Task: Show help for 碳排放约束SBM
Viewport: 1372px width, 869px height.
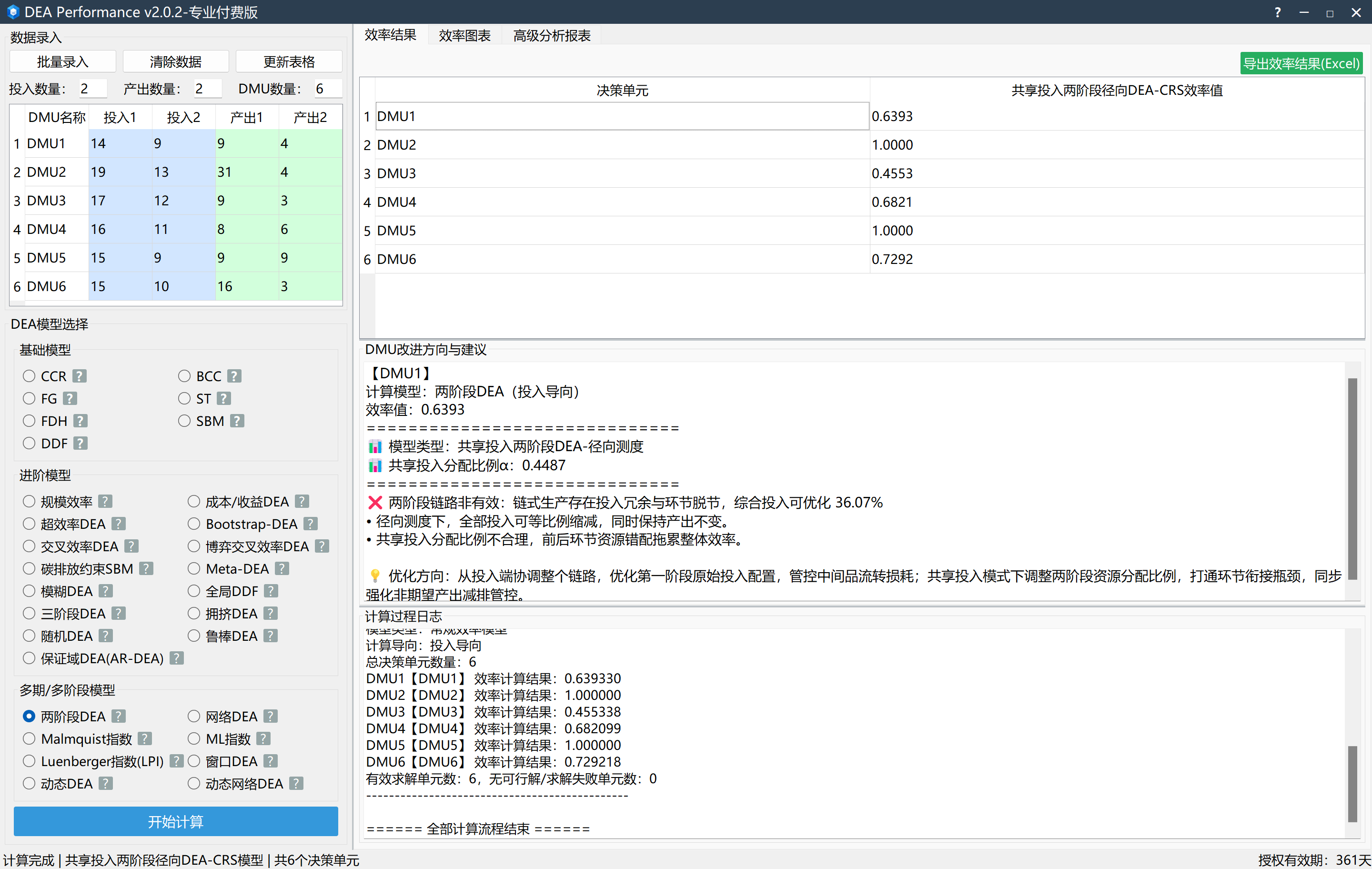Action: [146, 569]
